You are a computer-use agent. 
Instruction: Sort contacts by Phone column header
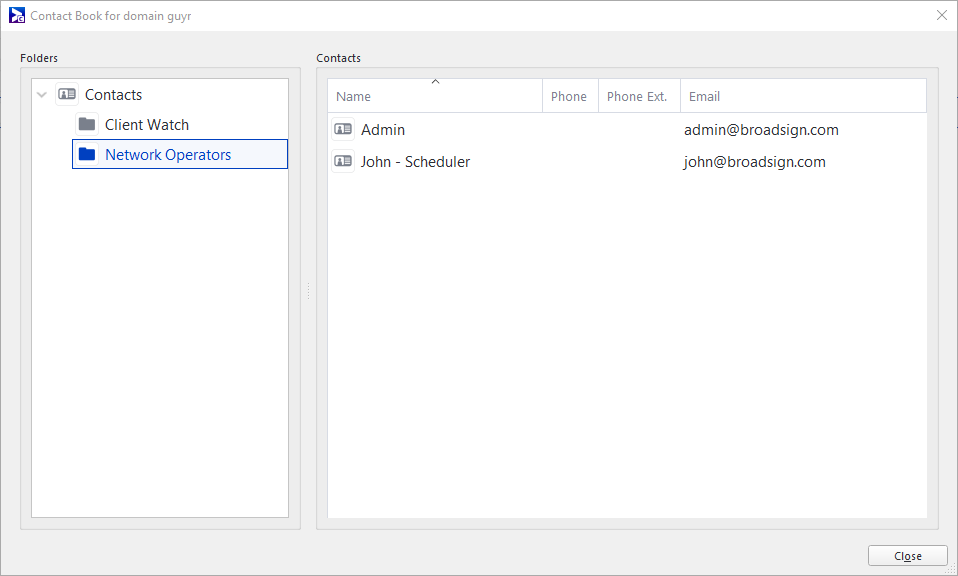(x=570, y=96)
